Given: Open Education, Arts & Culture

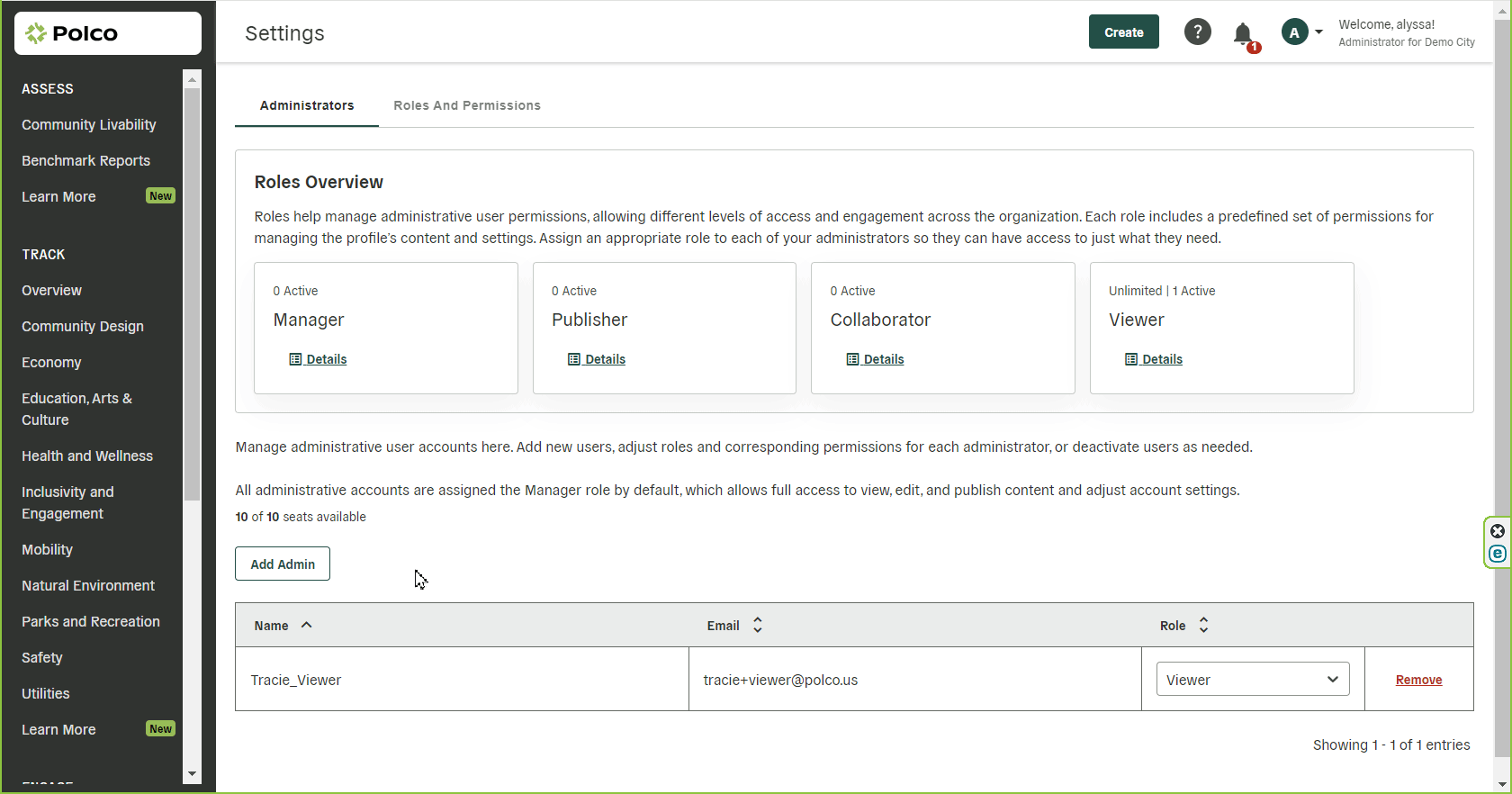Looking at the screenshot, I should pyautogui.click(x=76, y=409).
